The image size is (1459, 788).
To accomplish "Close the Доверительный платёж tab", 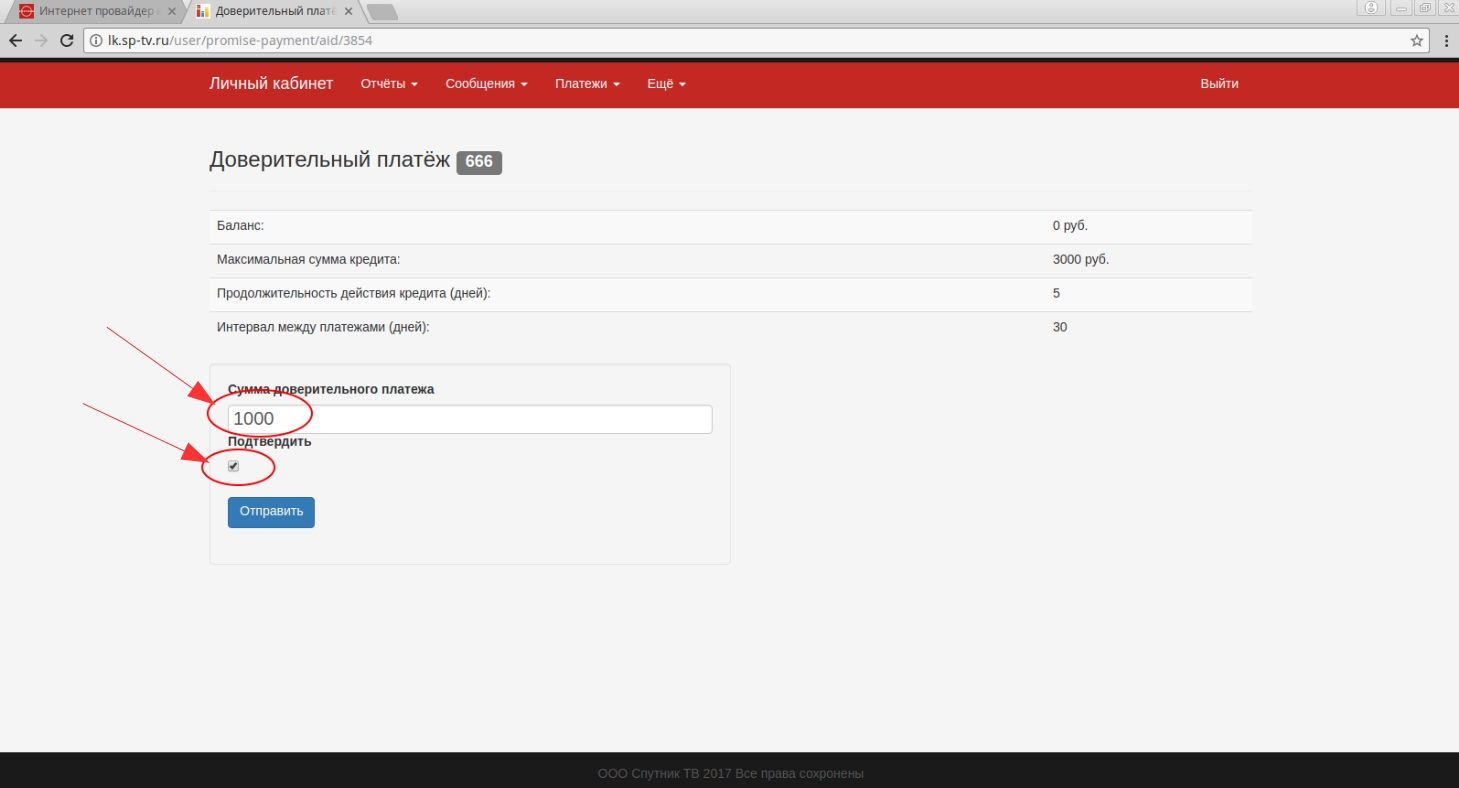I will click(350, 11).
